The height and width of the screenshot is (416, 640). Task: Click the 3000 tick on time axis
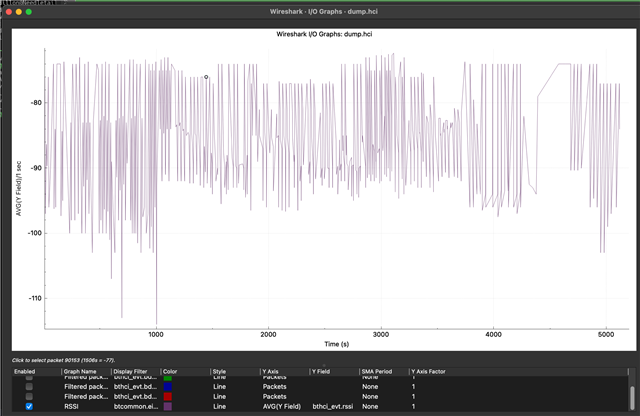pos(381,334)
